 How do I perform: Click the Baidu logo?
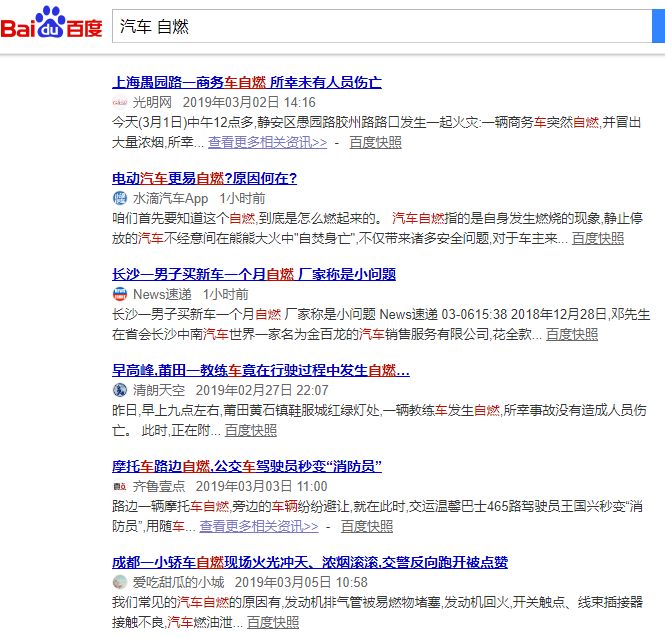[x=51, y=22]
